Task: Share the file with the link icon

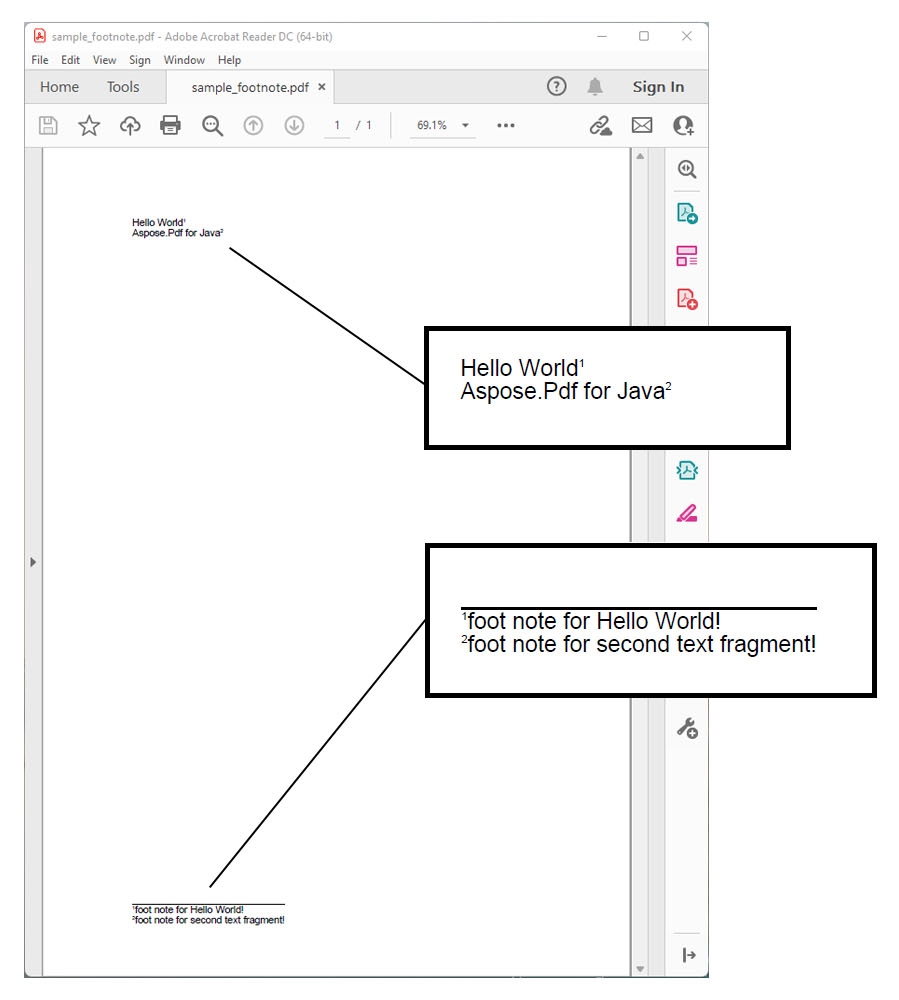Action: tap(598, 125)
